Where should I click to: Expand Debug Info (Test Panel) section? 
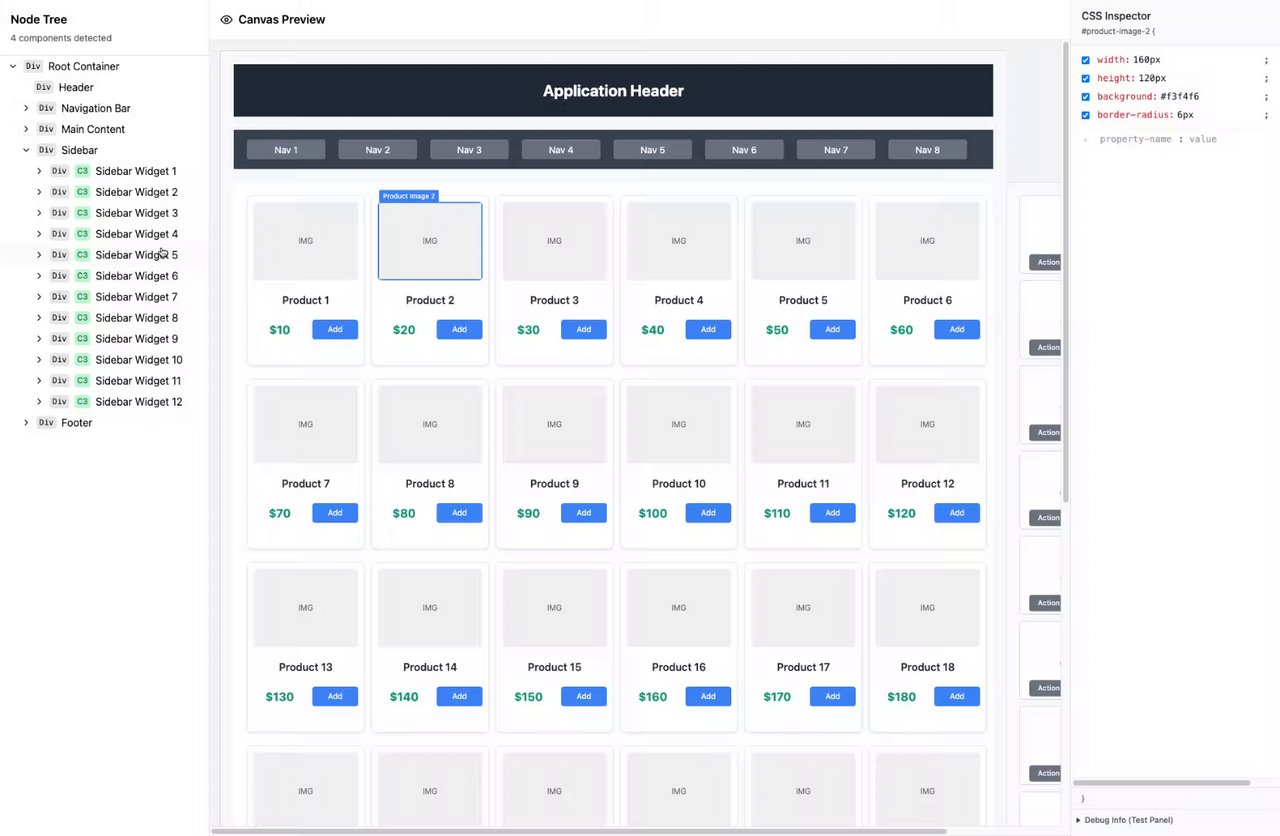(1125, 821)
